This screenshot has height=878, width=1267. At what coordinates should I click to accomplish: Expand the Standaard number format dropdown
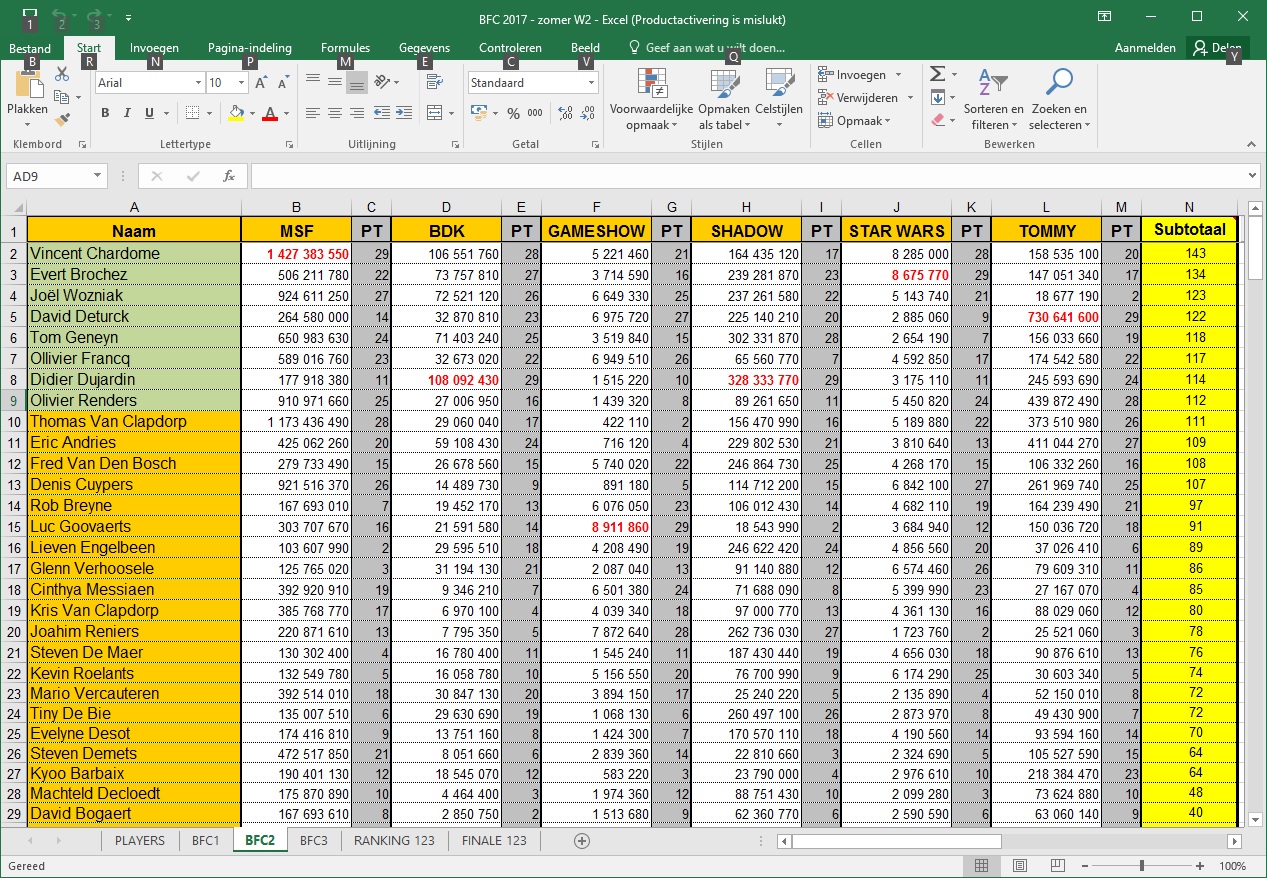tap(592, 83)
